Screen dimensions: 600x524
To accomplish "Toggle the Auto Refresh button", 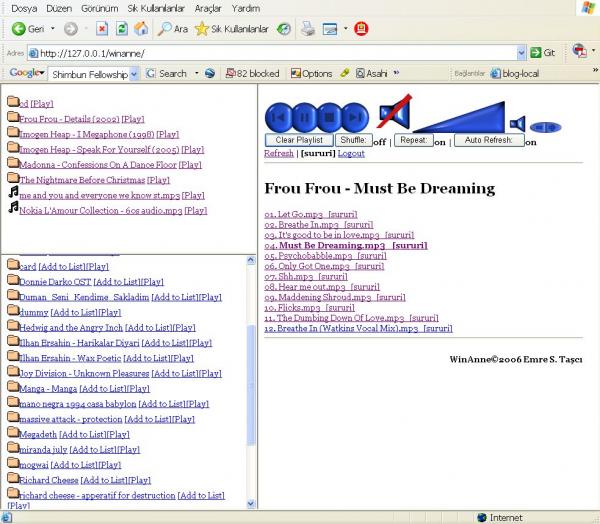I will (488, 140).
